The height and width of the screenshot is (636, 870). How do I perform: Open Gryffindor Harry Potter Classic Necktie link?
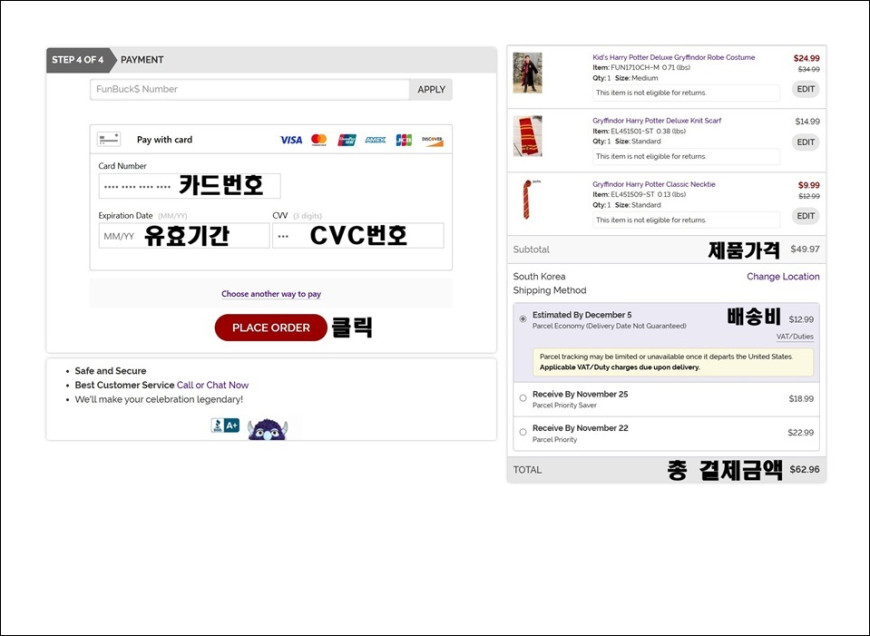tap(654, 184)
